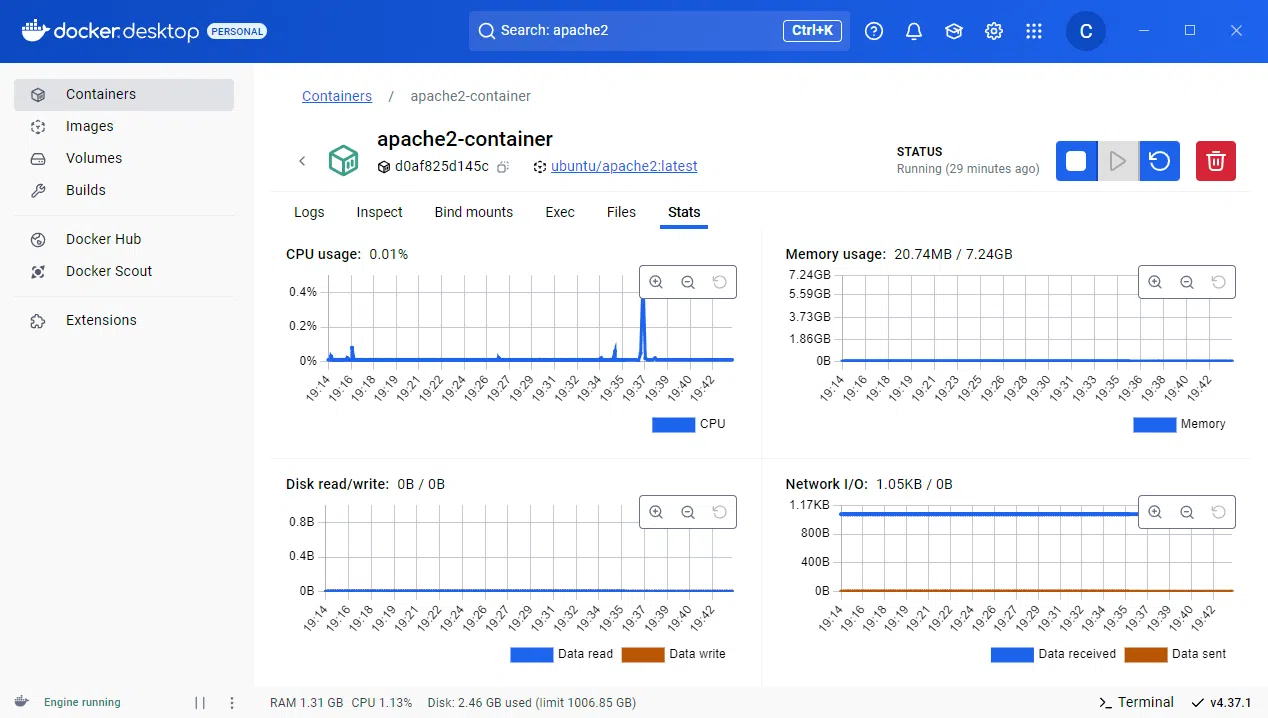Zoom in on the CPU usage chart

[656, 282]
